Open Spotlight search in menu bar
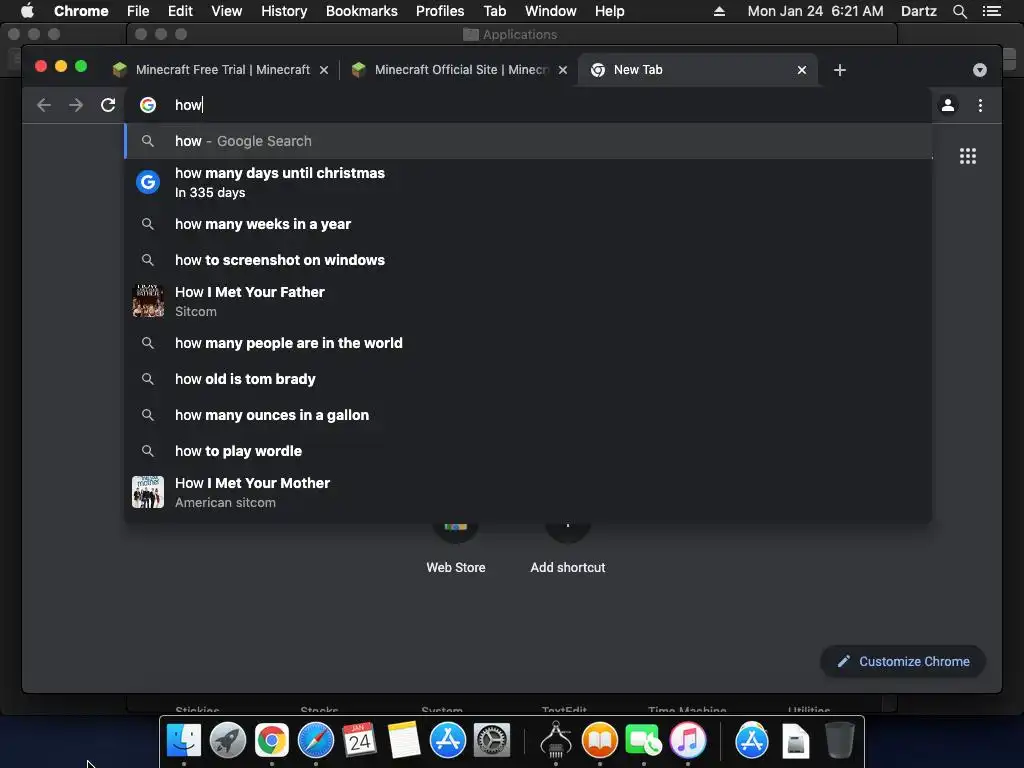Image resolution: width=1024 pixels, height=768 pixels. tap(959, 11)
